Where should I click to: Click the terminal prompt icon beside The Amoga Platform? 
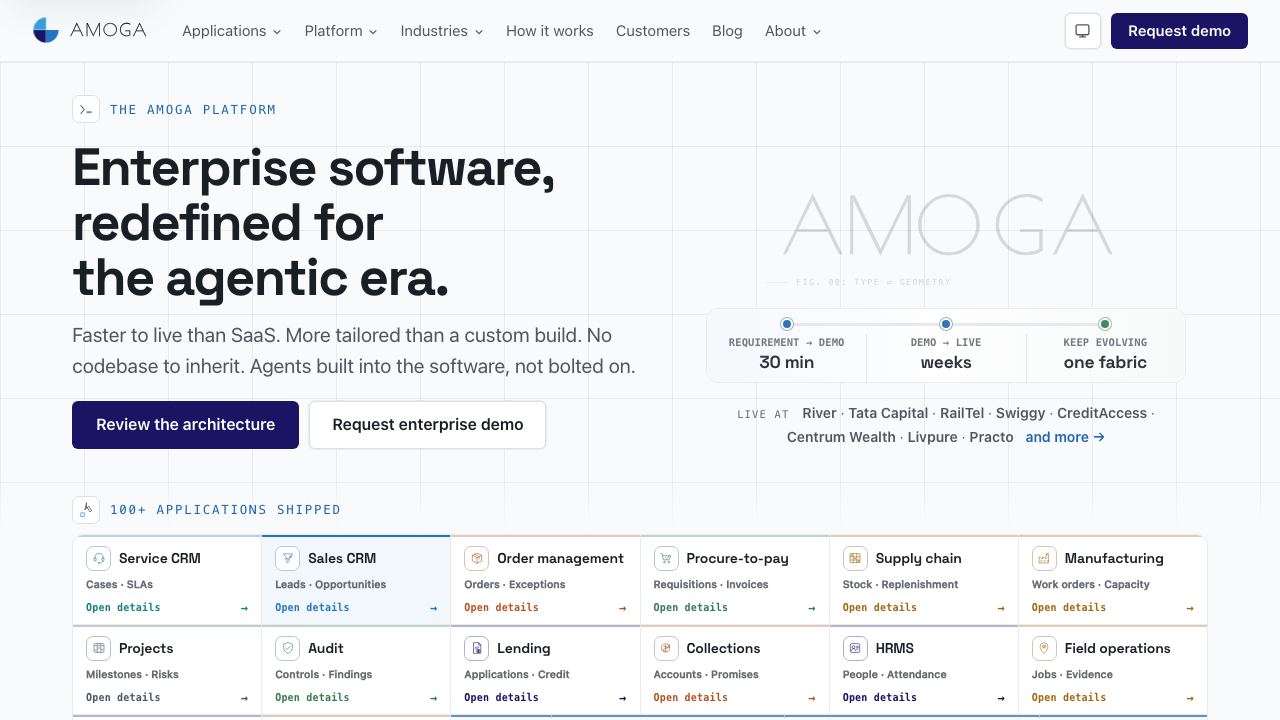[86, 109]
